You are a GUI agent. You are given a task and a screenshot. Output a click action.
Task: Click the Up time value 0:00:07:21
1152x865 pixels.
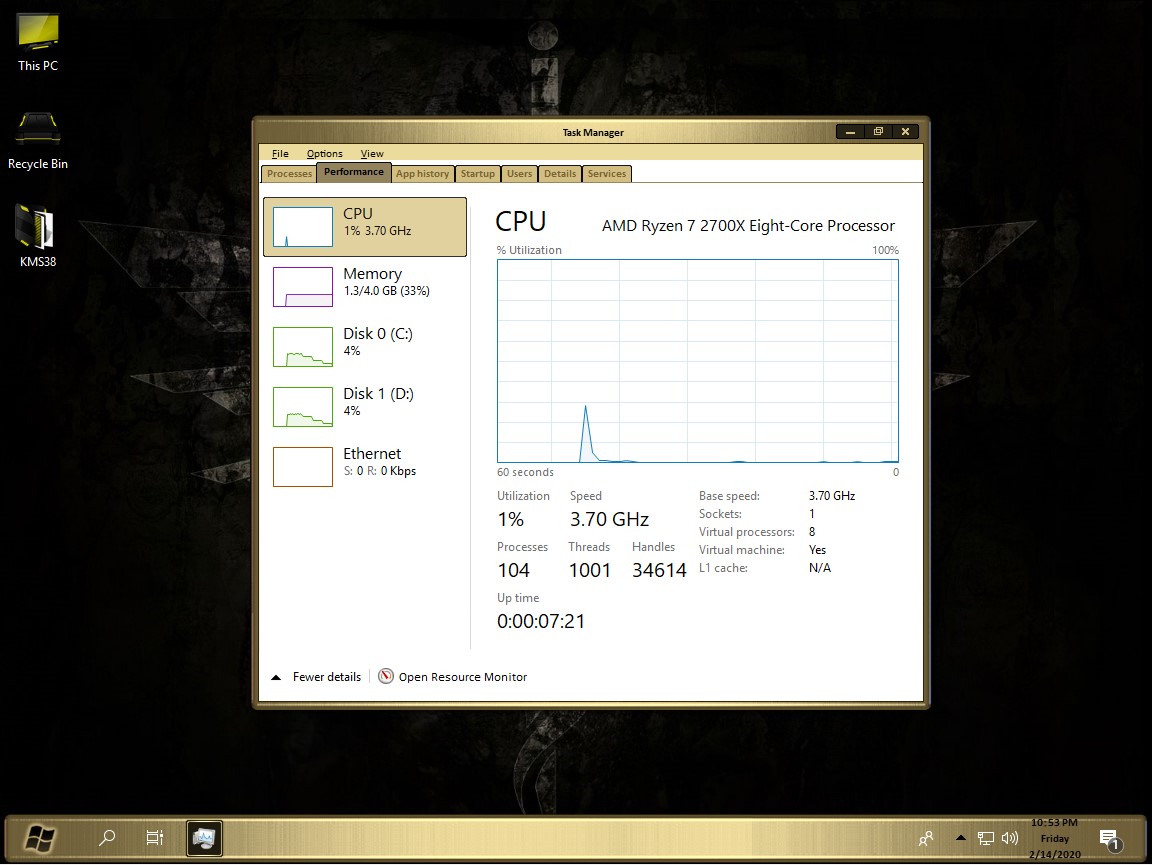point(541,621)
